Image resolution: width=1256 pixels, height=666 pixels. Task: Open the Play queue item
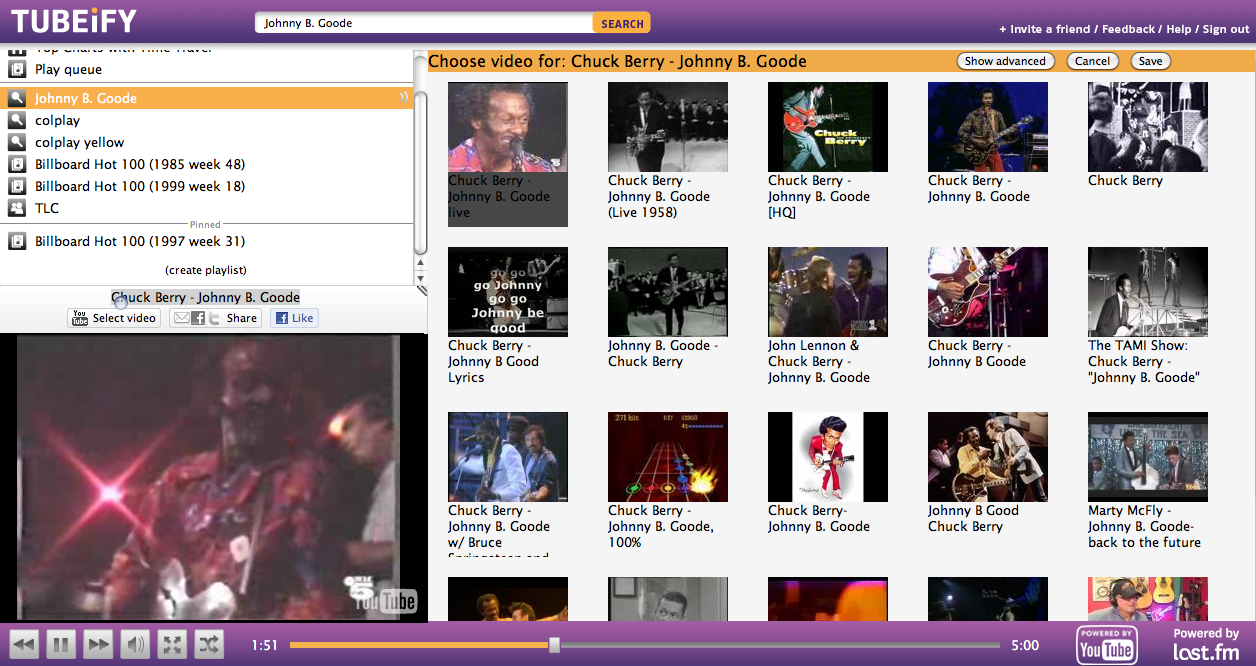coord(68,69)
